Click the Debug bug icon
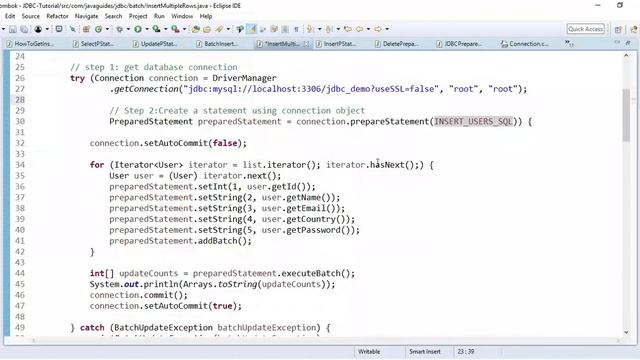Image resolution: width=640 pixels, height=360 pixels. pos(119,29)
